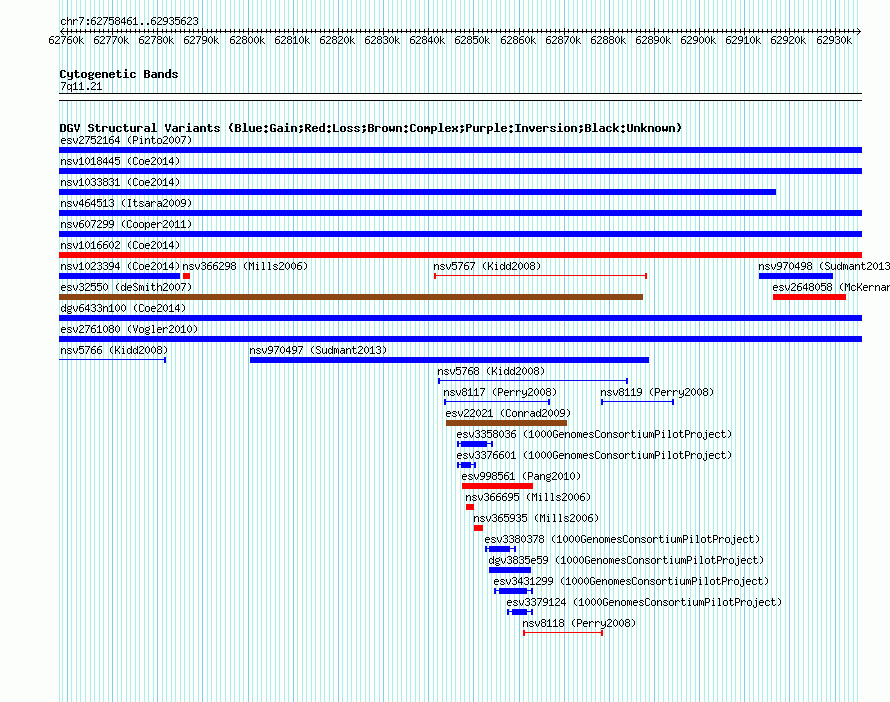Select esv22021 (Conrad2009) label
This screenshot has height=702, width=890.
point(508,413)
